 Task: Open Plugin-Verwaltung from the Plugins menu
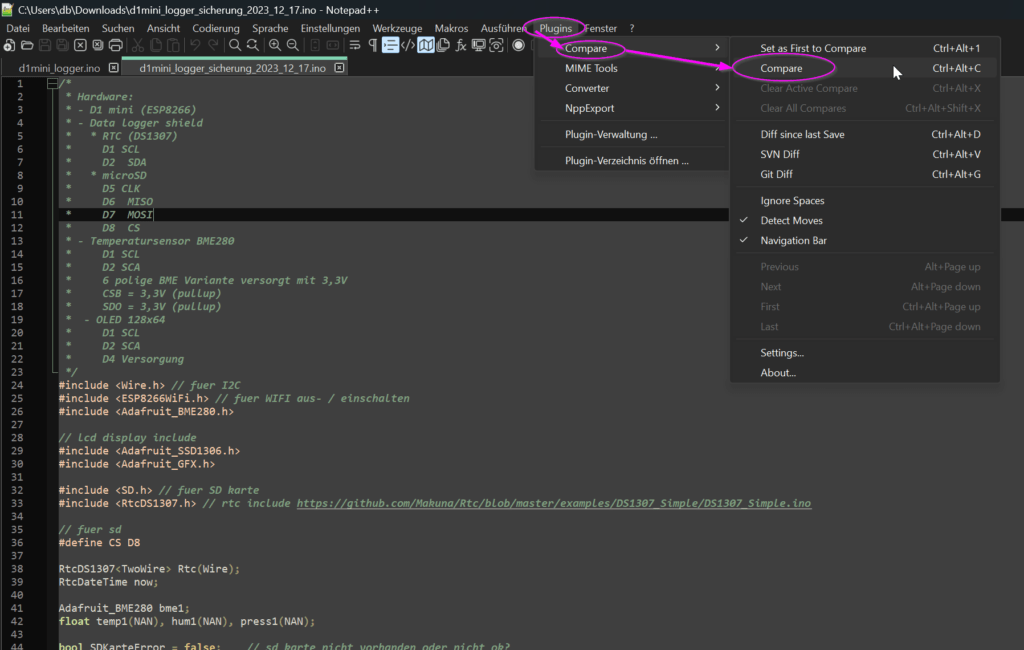tap(632, 135)
